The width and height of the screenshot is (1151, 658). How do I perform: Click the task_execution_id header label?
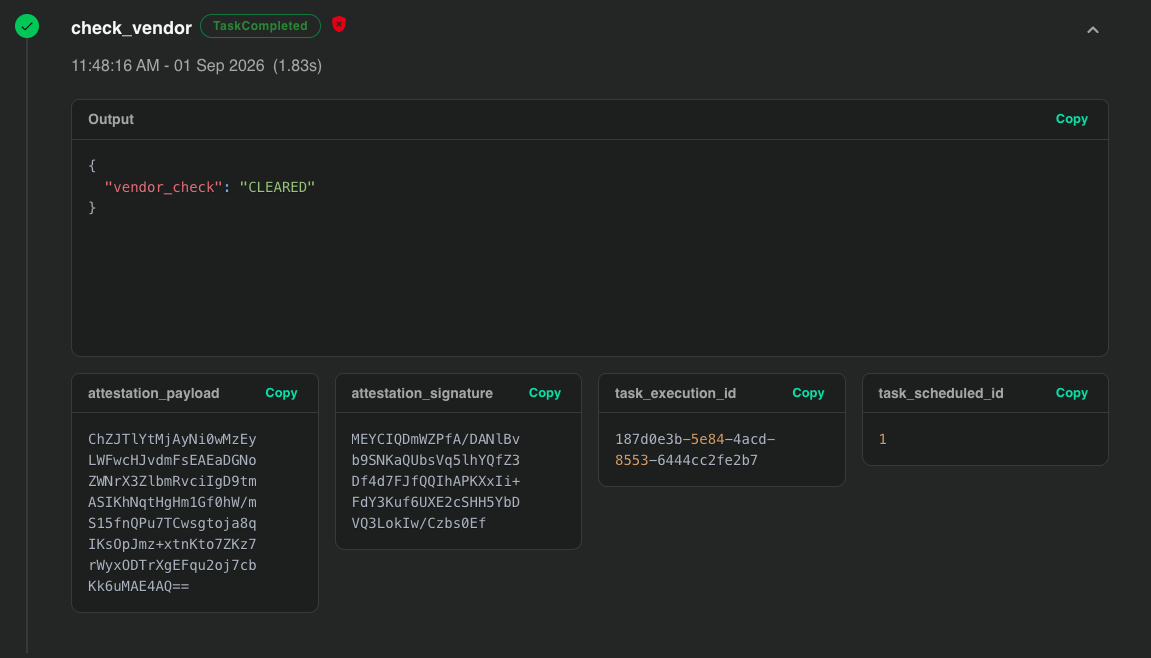(675, 394)
